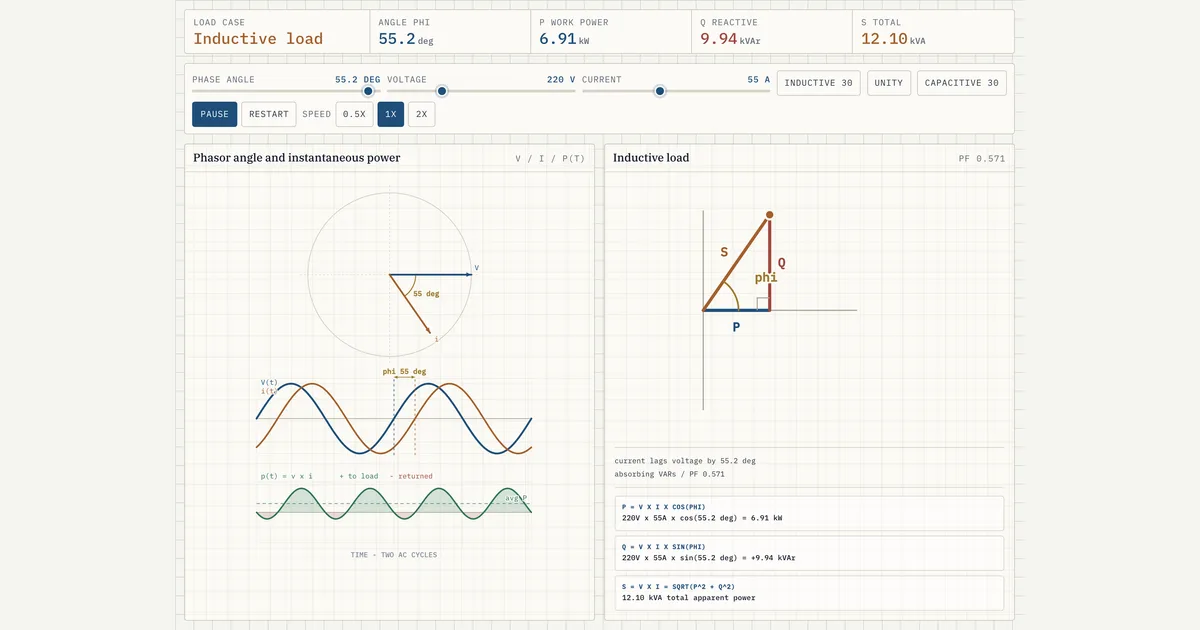Click the phase angle slider handle

click(368, 91)
